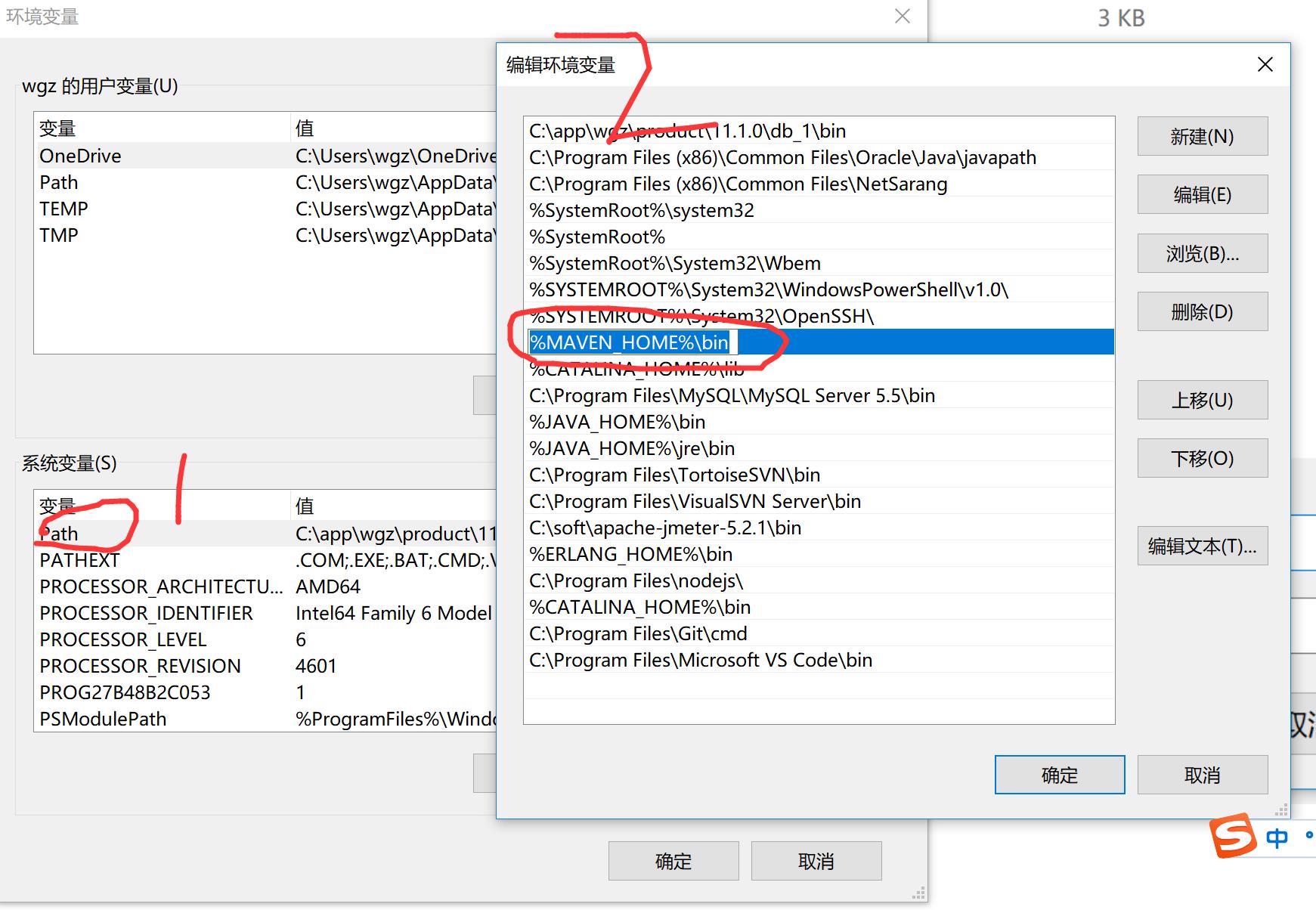This screenshot has height=910, width=1316.
Task: Click .COM;.EXE;.BAT;.CMD value cell
Action: pyautogui.click(x=395, y=560)
